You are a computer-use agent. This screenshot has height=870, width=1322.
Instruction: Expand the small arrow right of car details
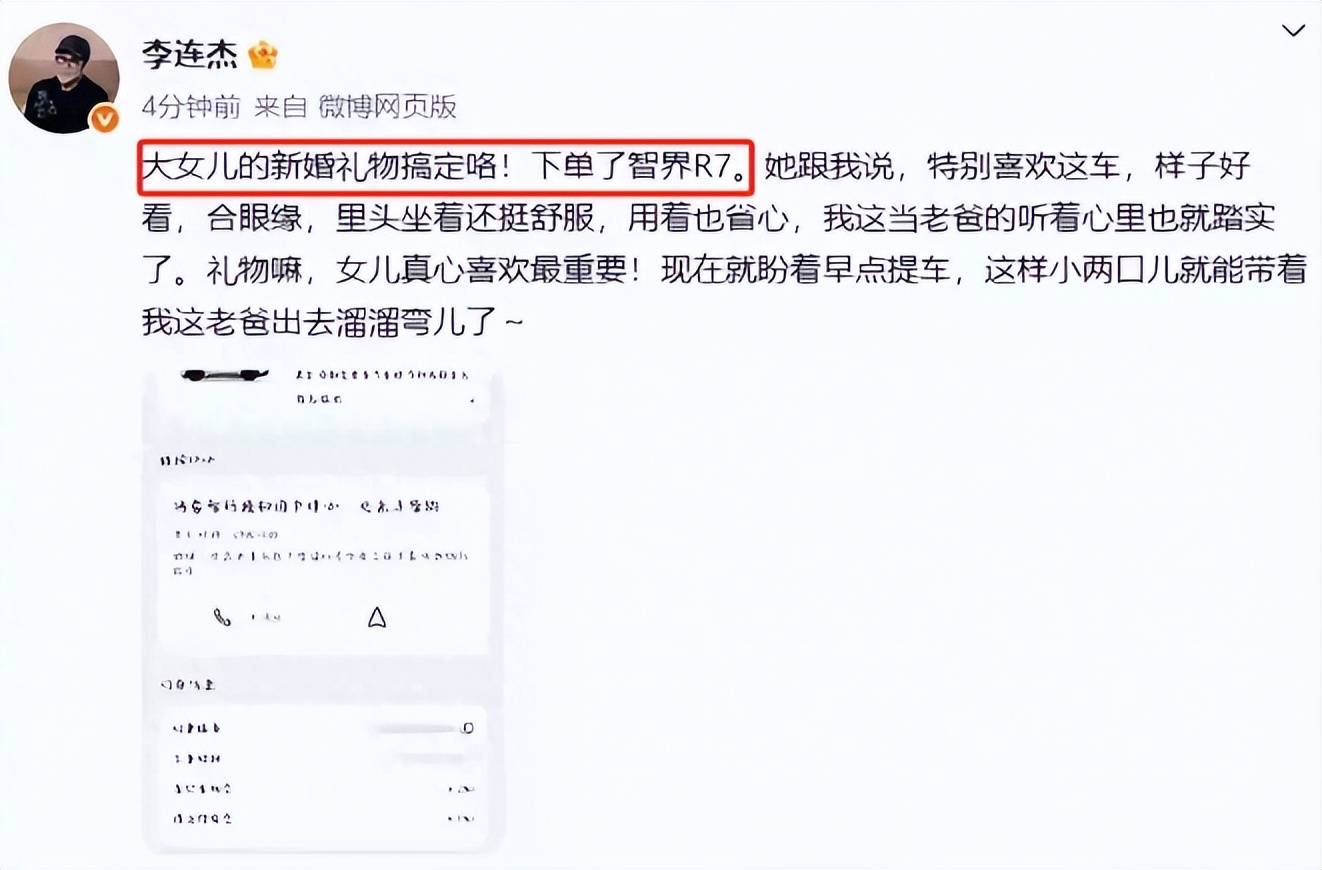tap(472, 399)
